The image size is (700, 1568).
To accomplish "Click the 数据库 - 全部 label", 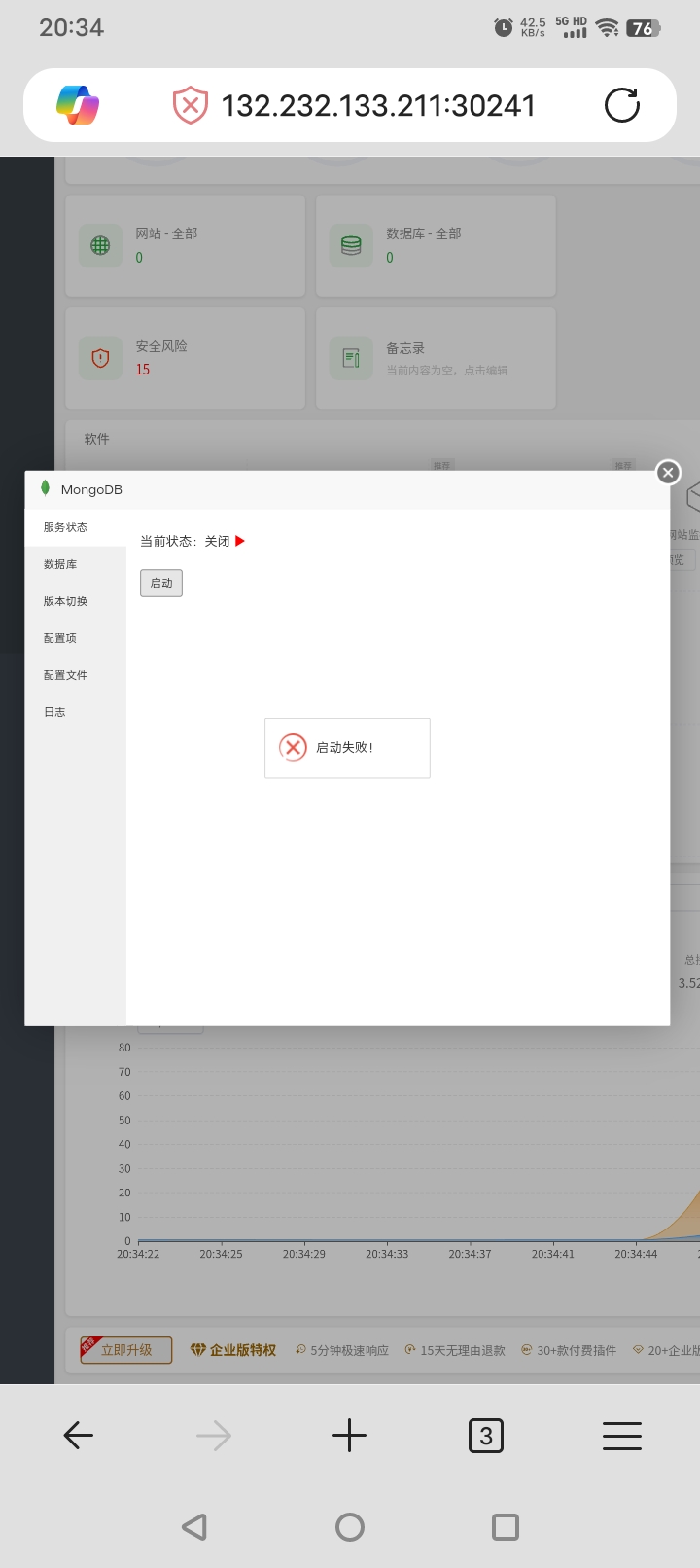I will (x=423, y=233).
